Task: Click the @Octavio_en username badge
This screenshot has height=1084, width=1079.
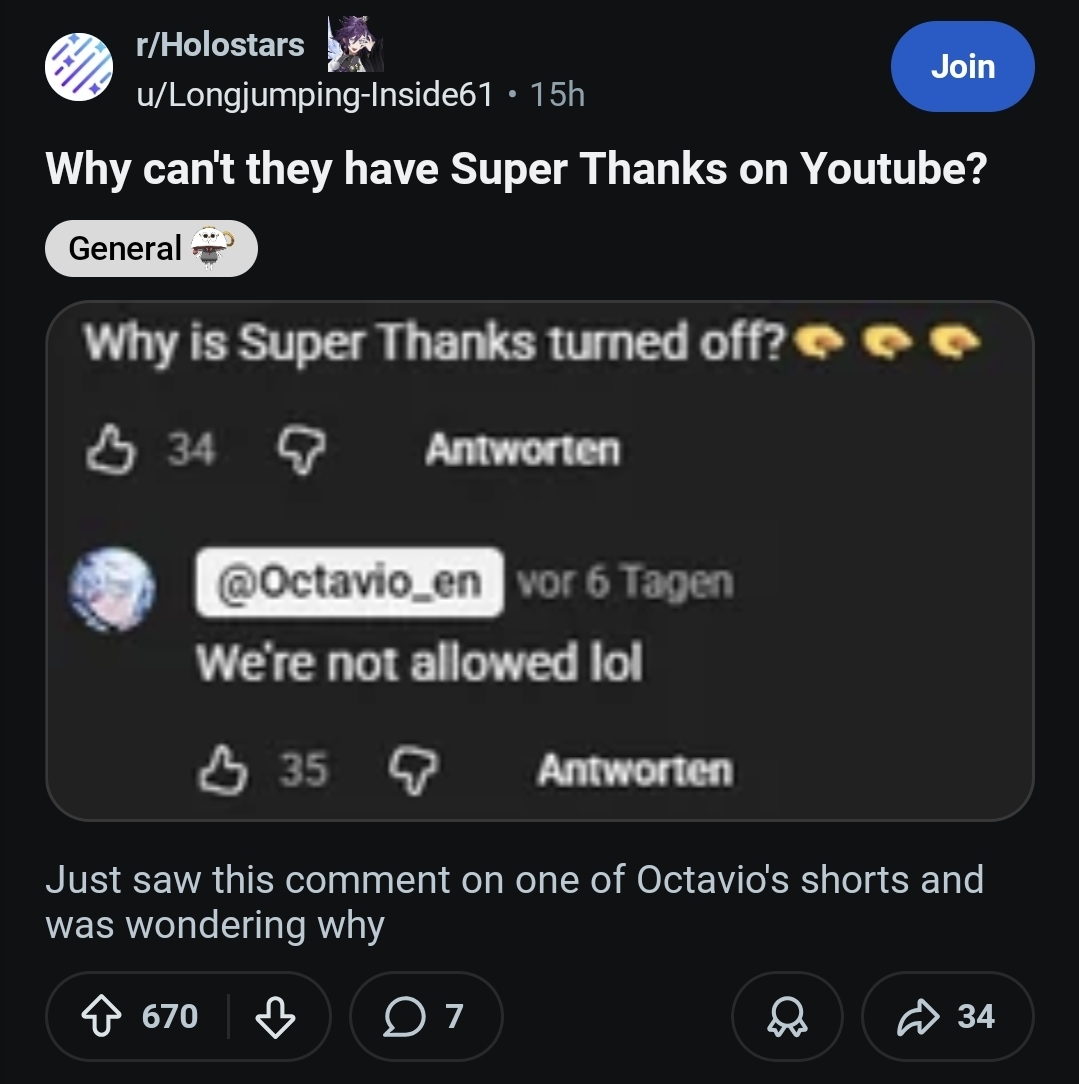Action: [x=350, y=581]
